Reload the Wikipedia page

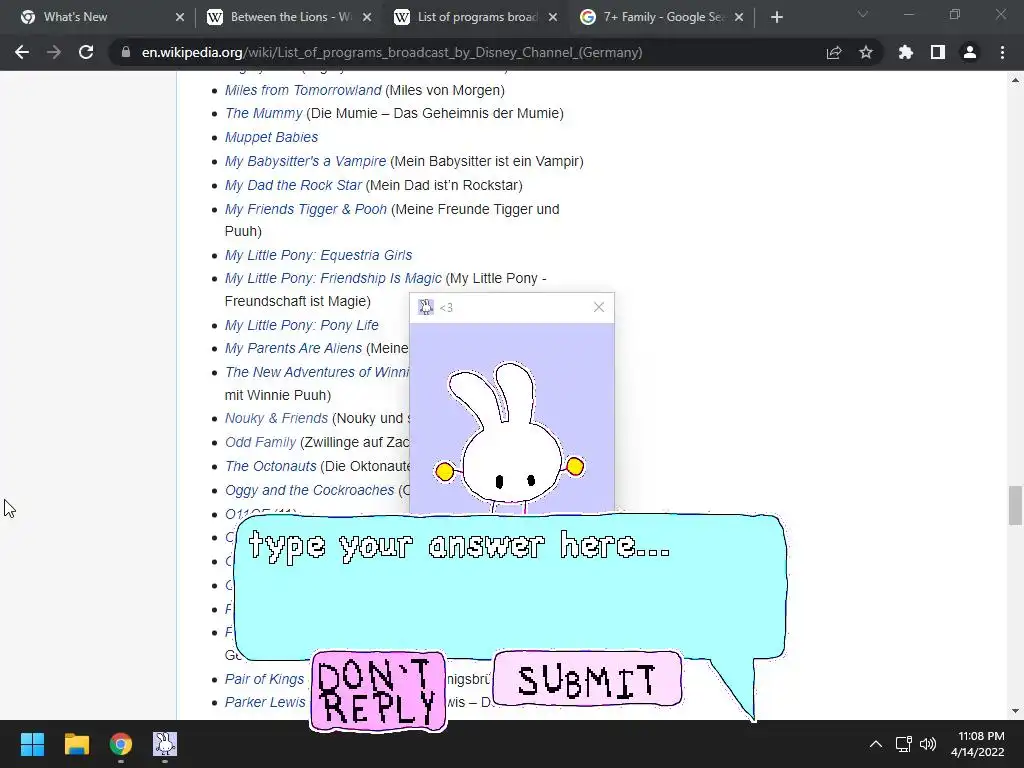coord(86,52)
